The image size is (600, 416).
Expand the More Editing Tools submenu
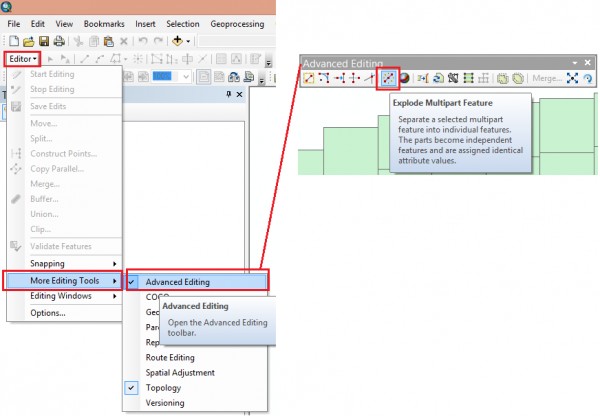point(64,281)
